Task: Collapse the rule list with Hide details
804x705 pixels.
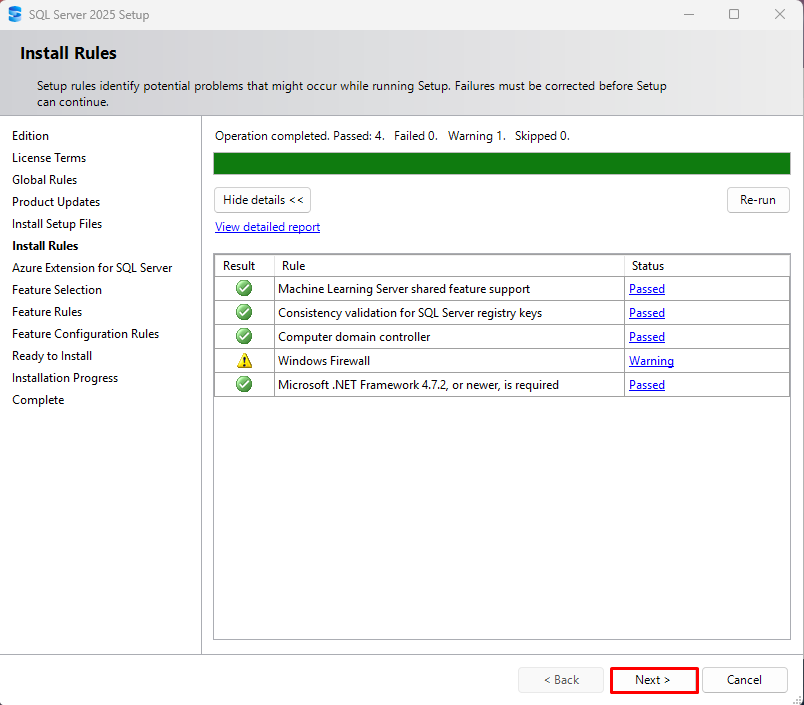Action: (x=263, y=200)
